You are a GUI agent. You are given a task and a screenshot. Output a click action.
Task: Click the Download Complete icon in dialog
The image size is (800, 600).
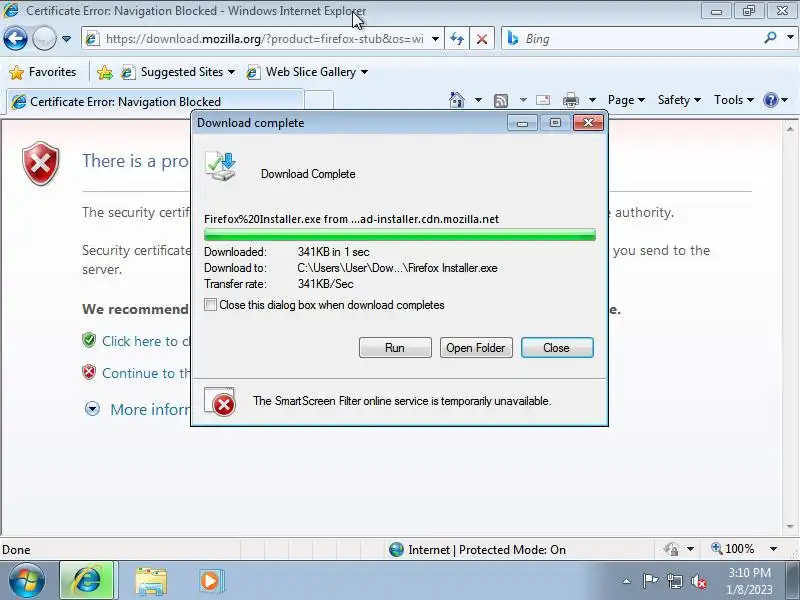click(220, 166)
